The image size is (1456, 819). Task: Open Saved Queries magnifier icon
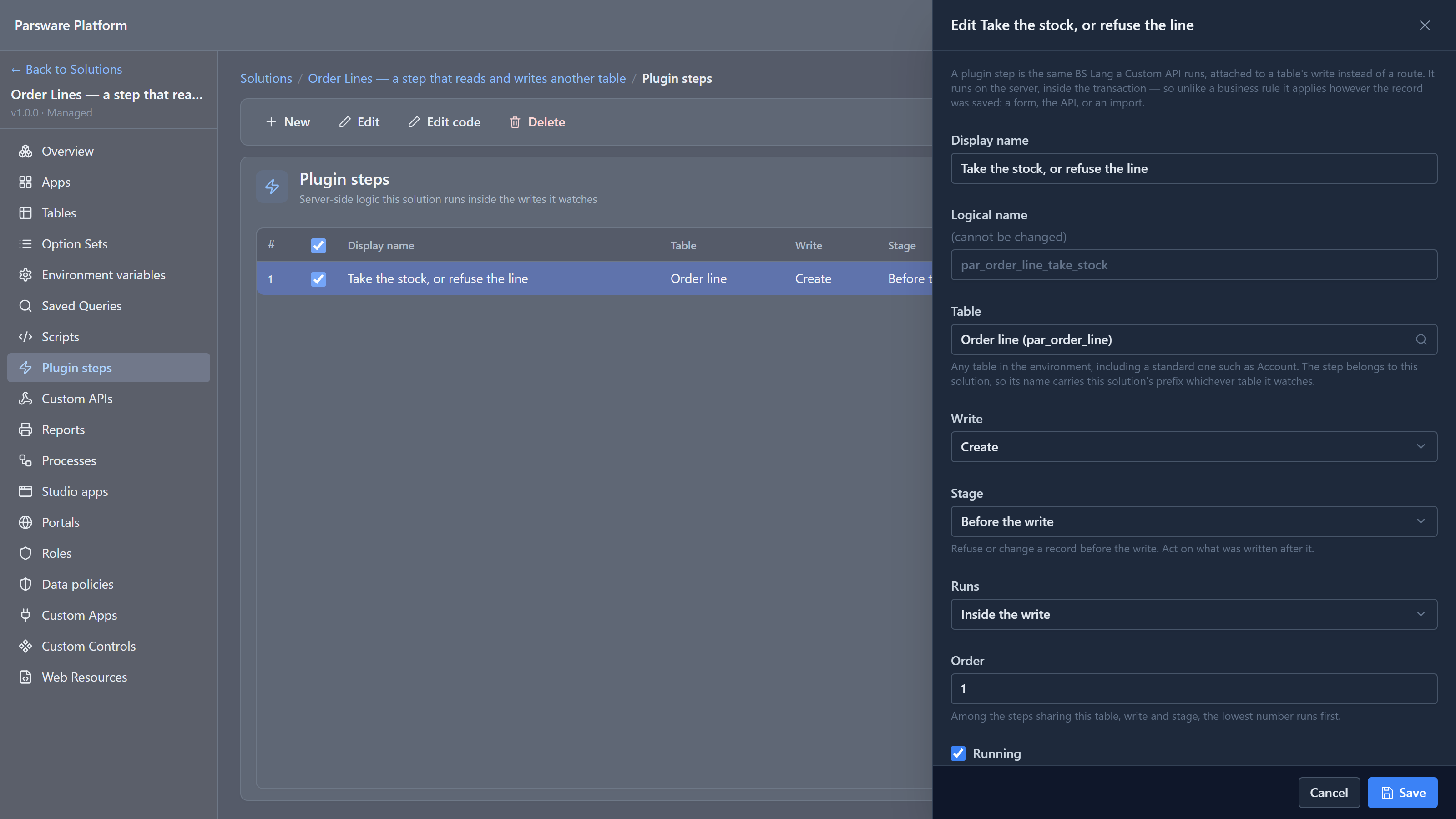pyautogui.click(x=25, y=306)
